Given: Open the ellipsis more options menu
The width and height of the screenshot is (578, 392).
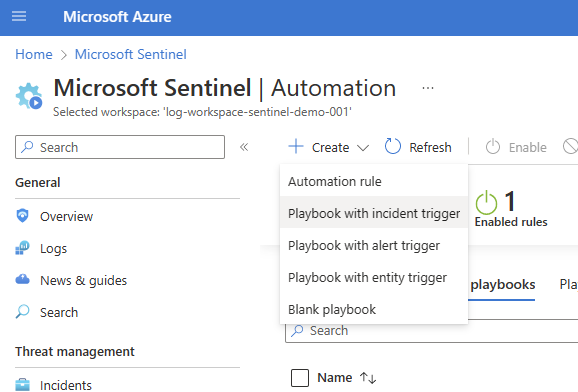Looking at the screenshot, I should [428, 88].
